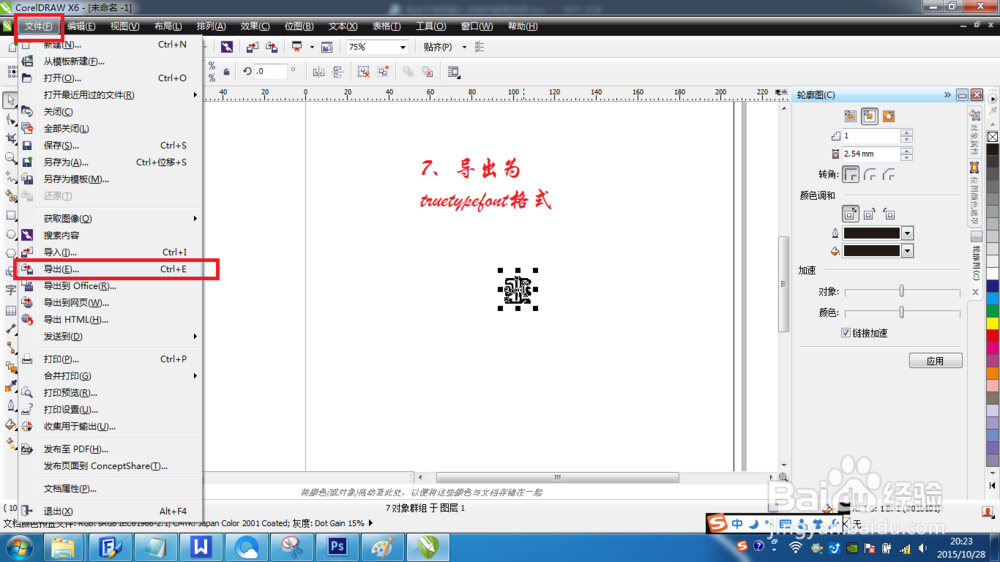Click the Windows Start button
Image resolution: width=1000 pixels, height=562 pixels.
pyautogui.click(x=19, y=548)
